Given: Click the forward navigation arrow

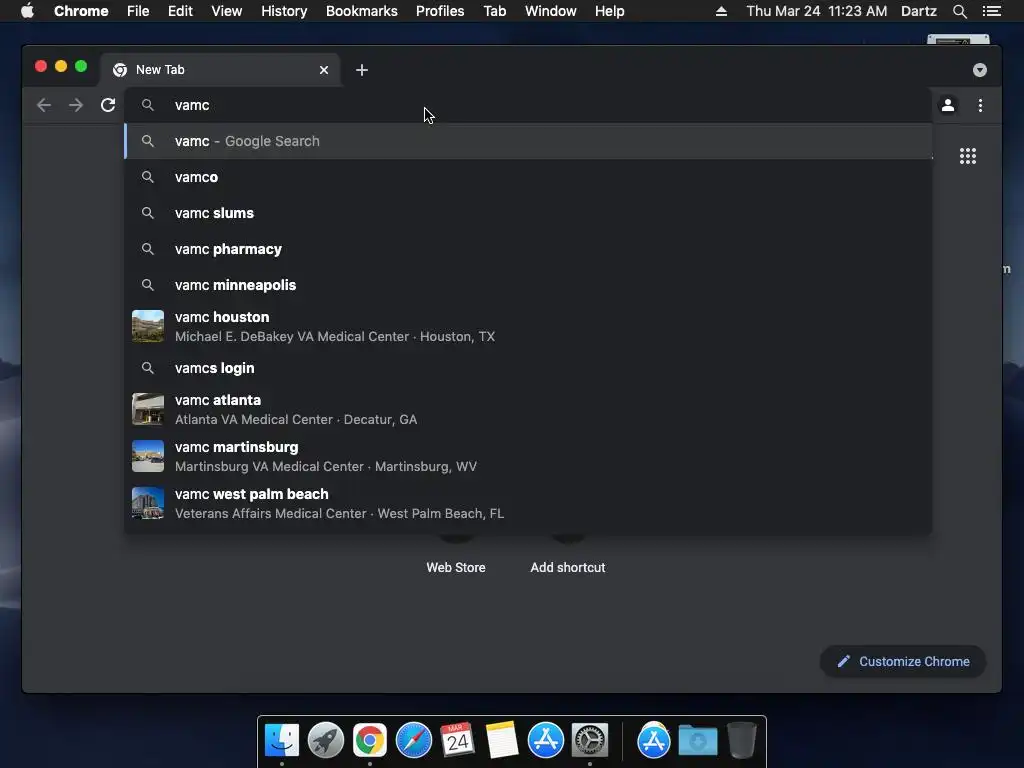Looking at the screenshot, I should [x=76, y=105].
